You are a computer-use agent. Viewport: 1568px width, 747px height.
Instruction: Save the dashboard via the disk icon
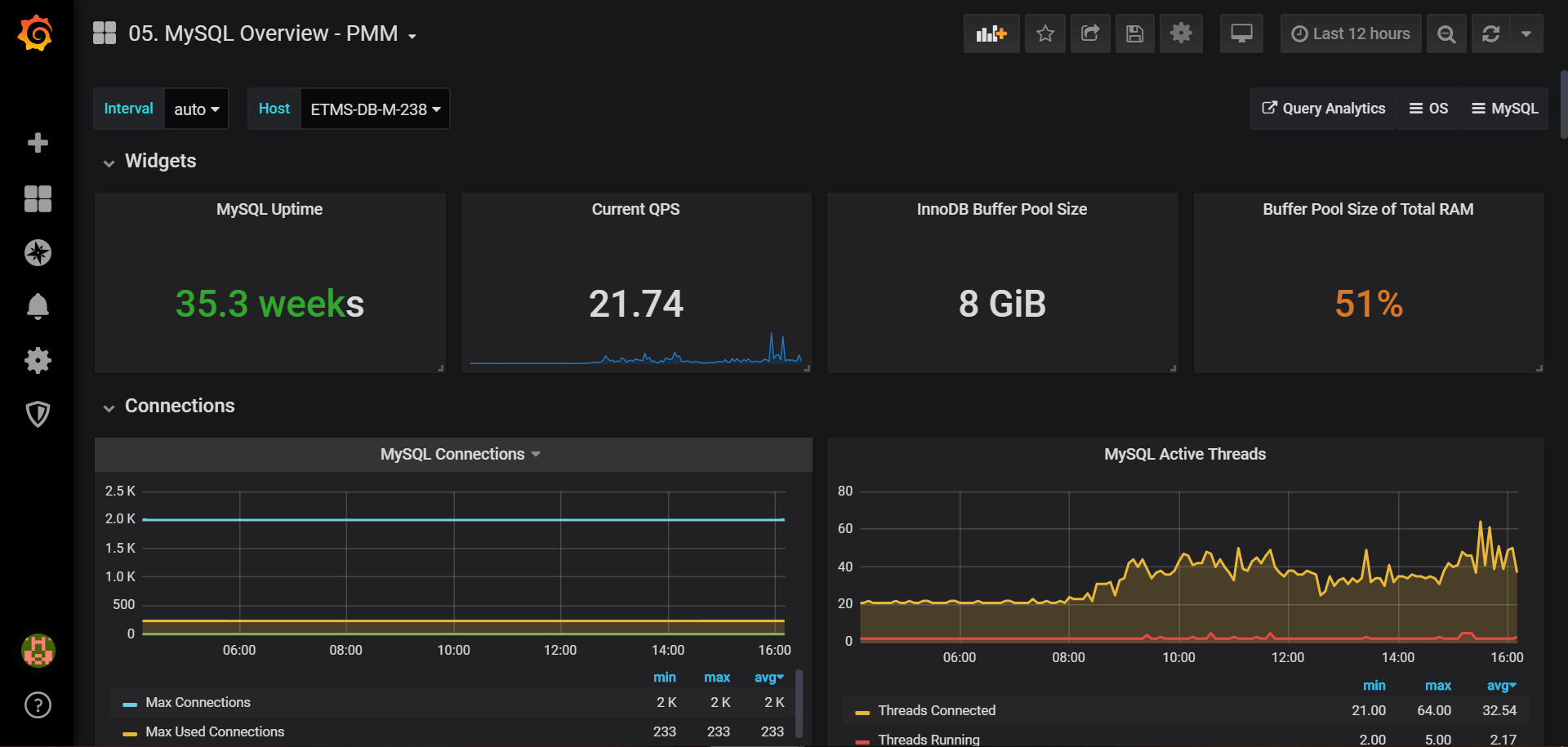coord(1135,33)
